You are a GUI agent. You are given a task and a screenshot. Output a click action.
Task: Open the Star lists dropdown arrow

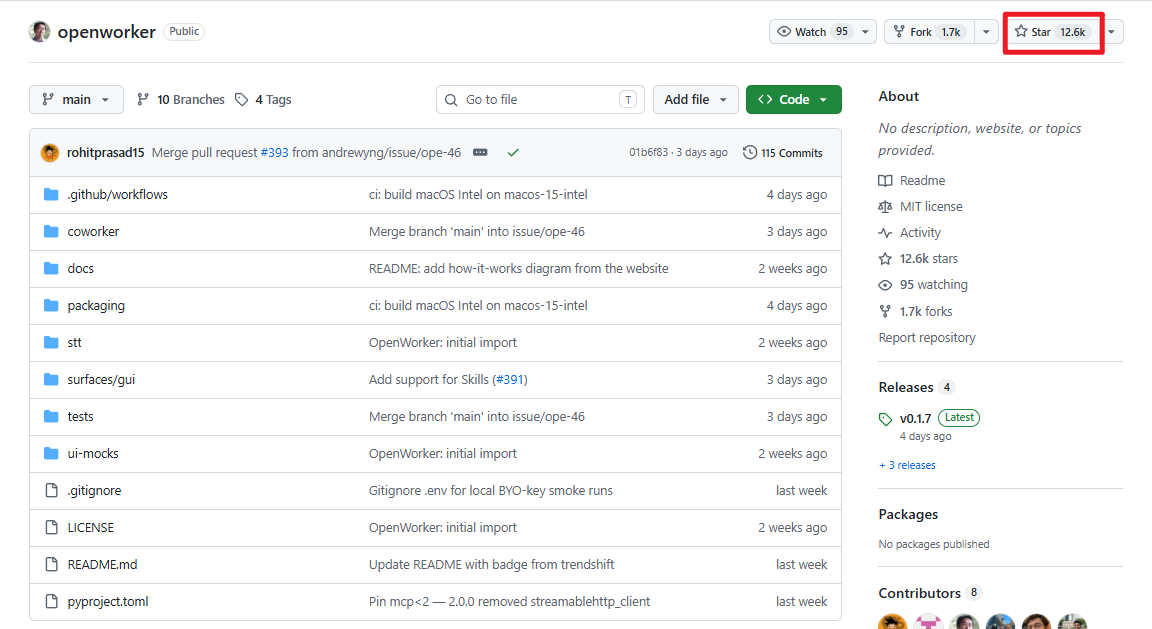coord(1112,32)
